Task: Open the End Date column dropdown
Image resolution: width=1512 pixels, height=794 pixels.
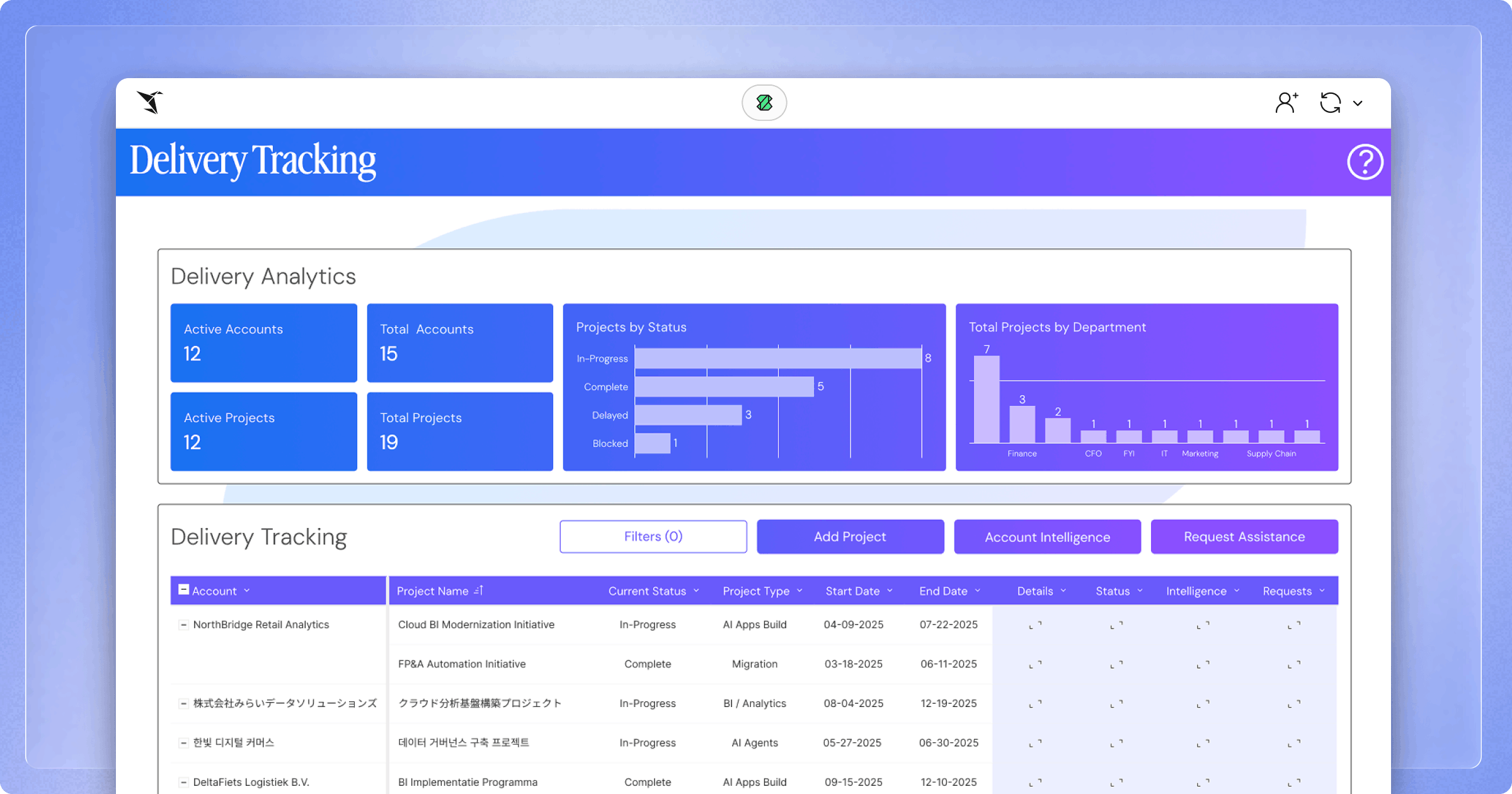Action: coord(977,590)
